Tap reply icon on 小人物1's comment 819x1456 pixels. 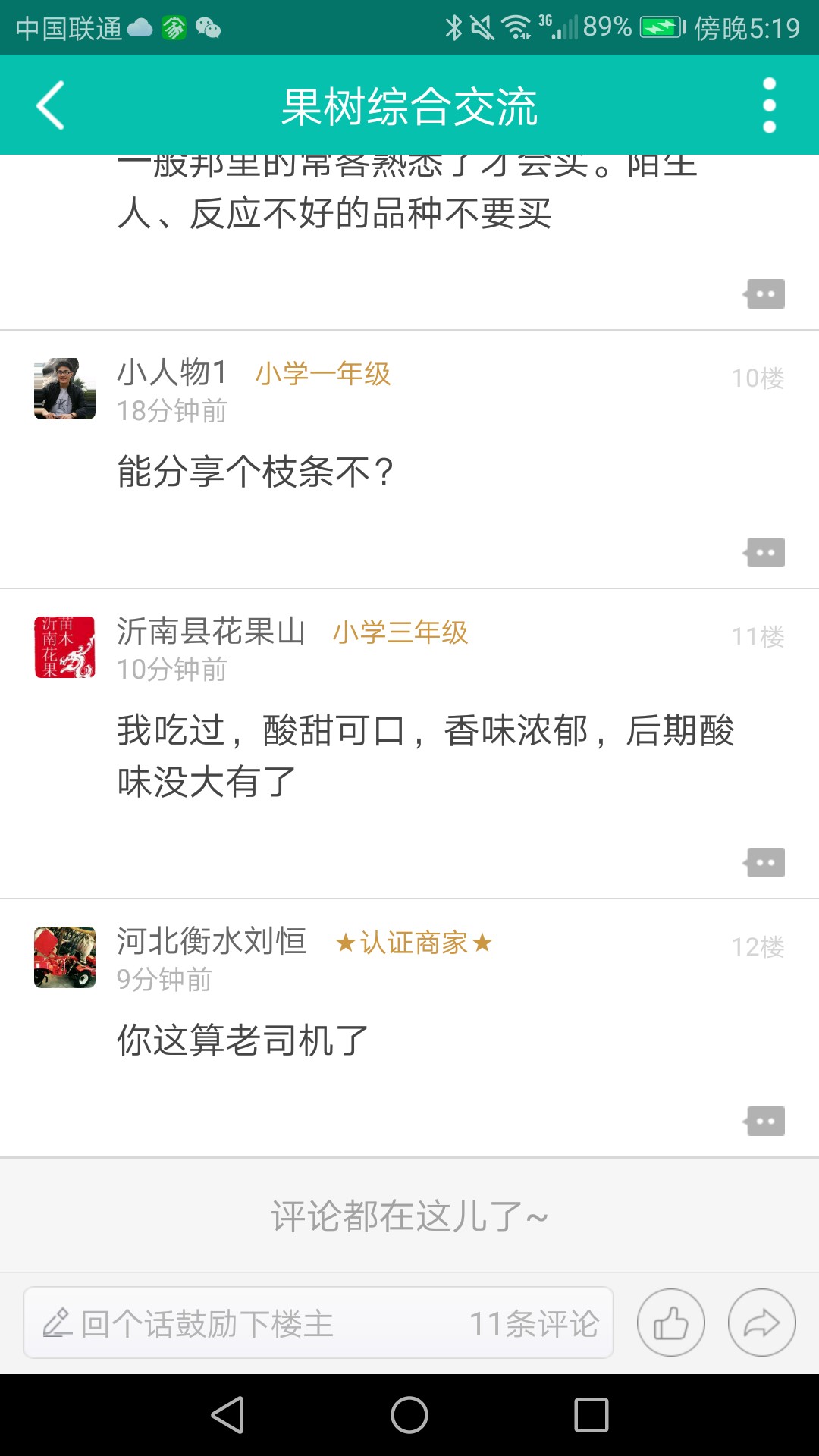[x=764, y=553]
